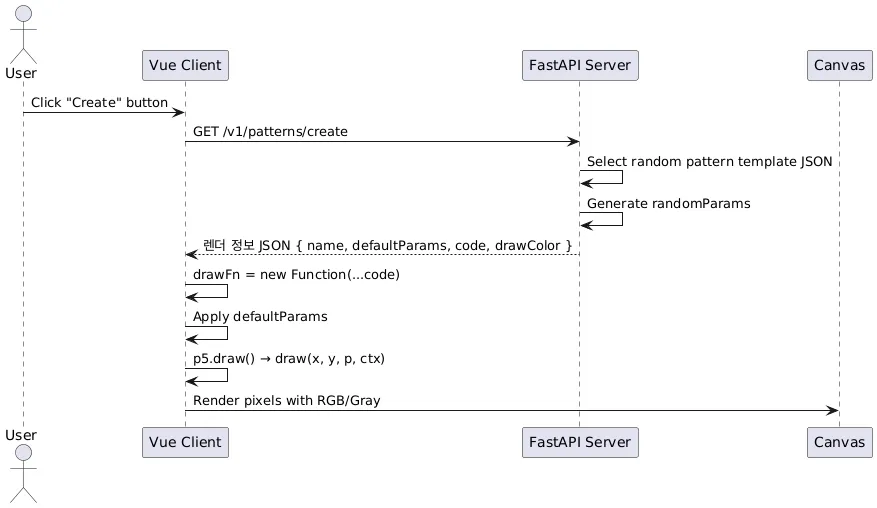Click the self-loop arrow under p5.draw() message
The width and height of the screenshot is (877, 508).
click(x=206, y=375)
